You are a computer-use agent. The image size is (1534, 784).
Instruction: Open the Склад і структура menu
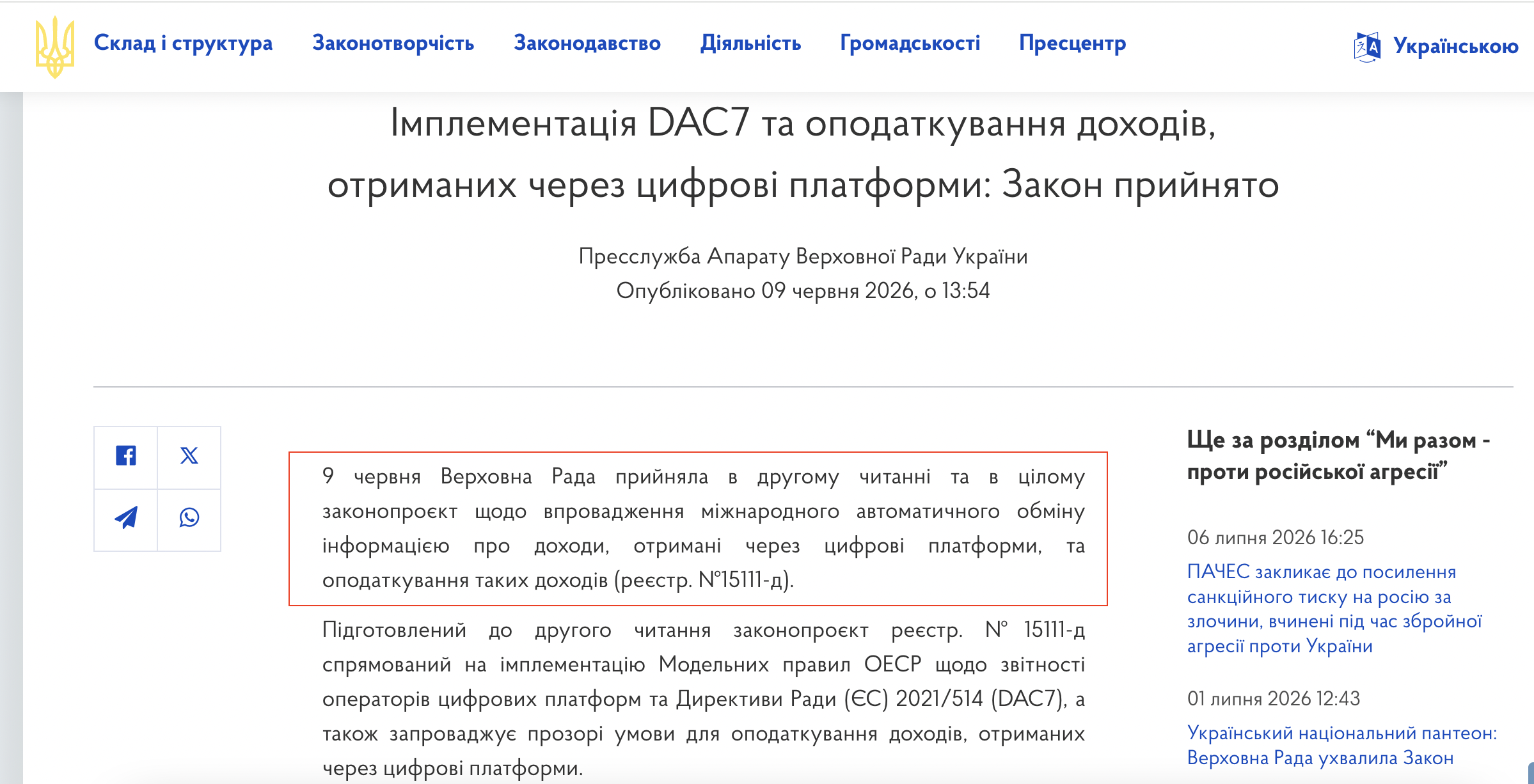tap(183, 43)
